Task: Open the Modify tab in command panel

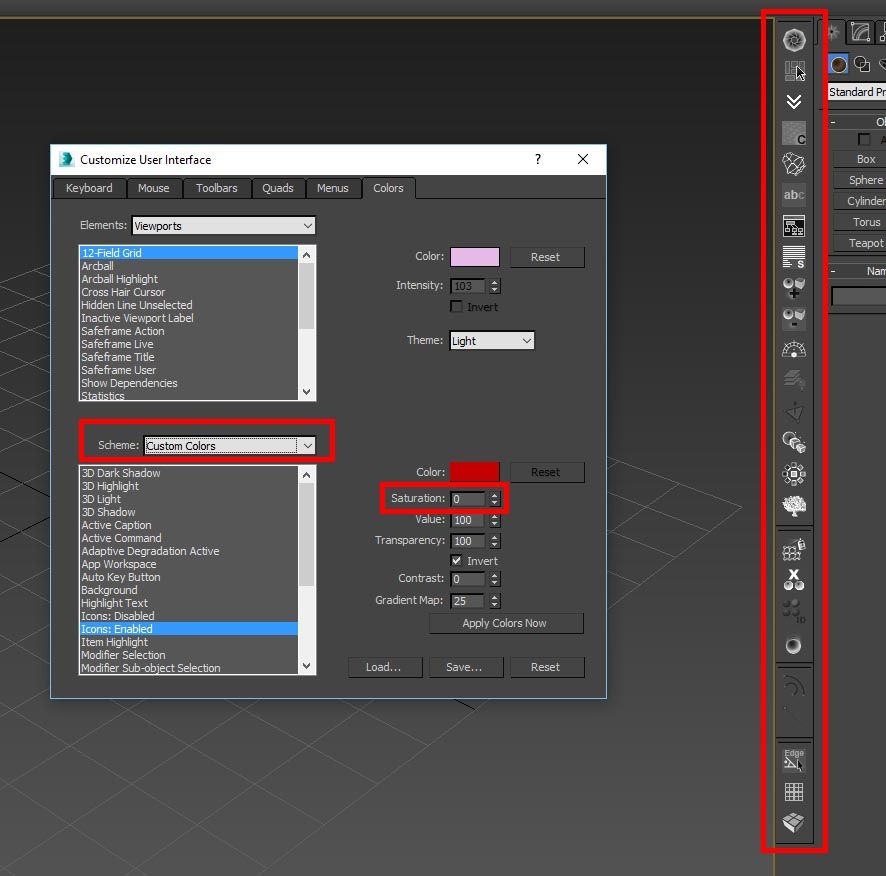Action: (x=860, y=32)
